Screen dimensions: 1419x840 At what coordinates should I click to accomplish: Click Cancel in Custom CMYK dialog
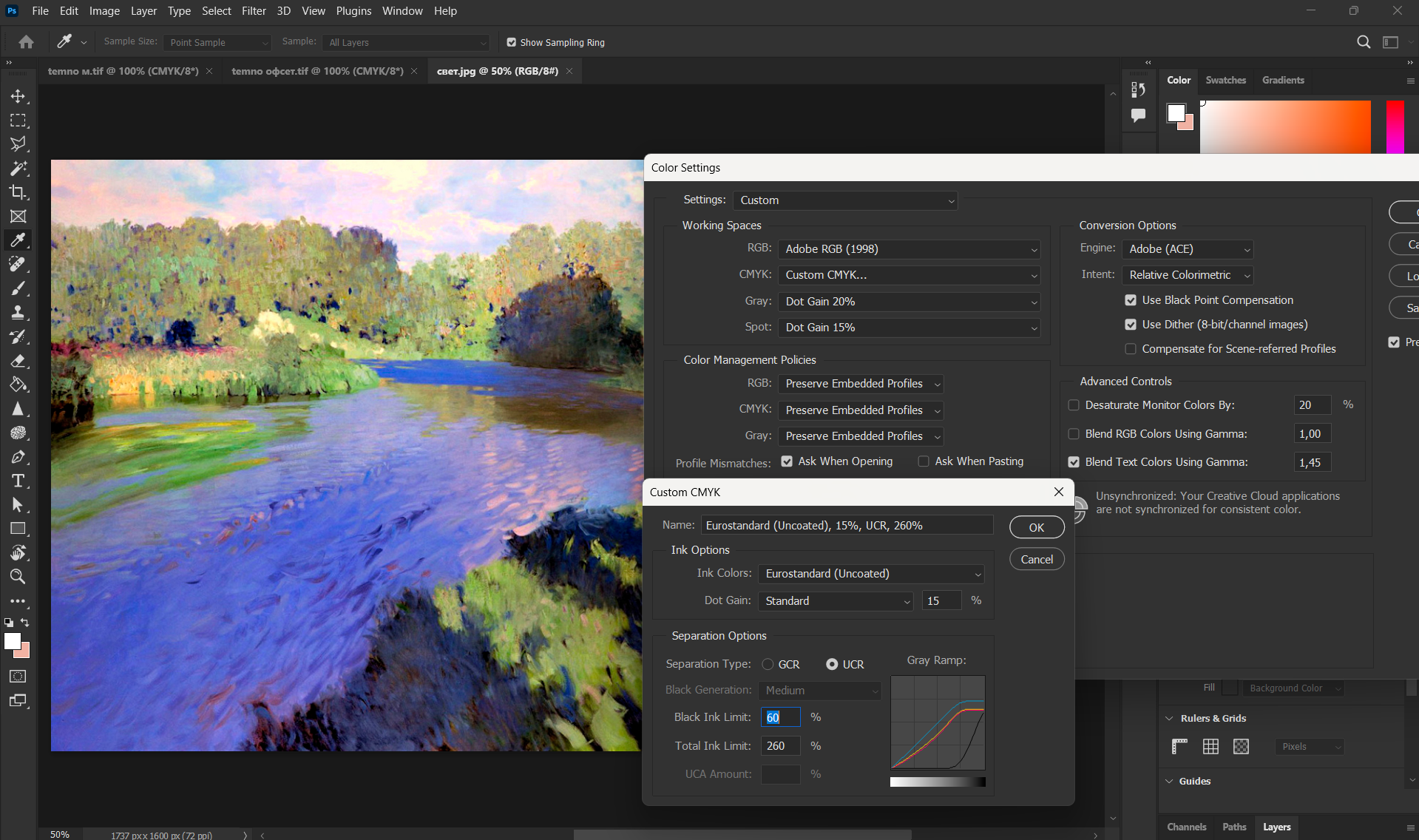[1037, 560]
